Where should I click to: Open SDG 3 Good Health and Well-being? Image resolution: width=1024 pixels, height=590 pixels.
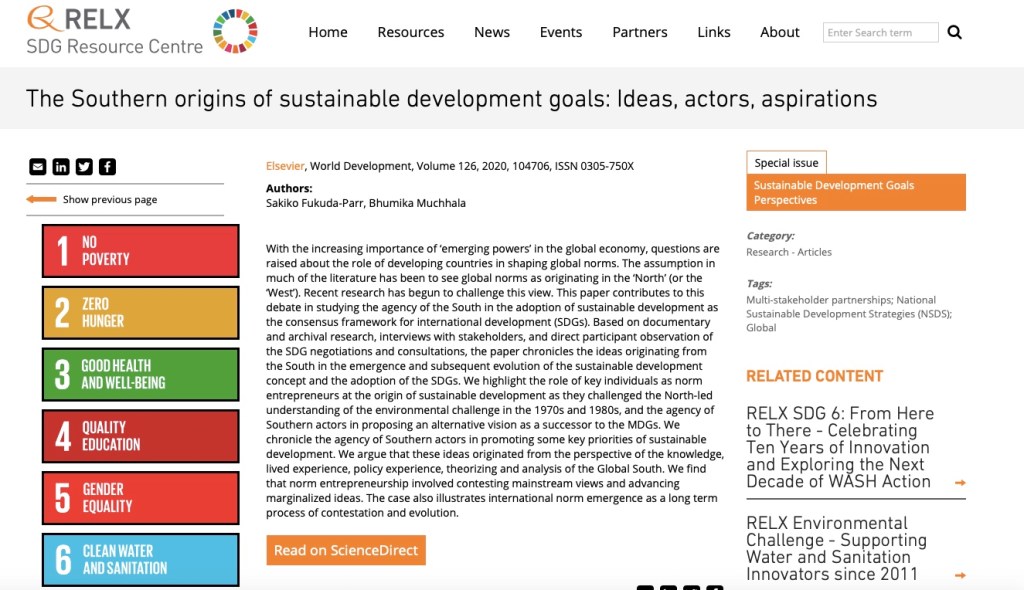140,374
